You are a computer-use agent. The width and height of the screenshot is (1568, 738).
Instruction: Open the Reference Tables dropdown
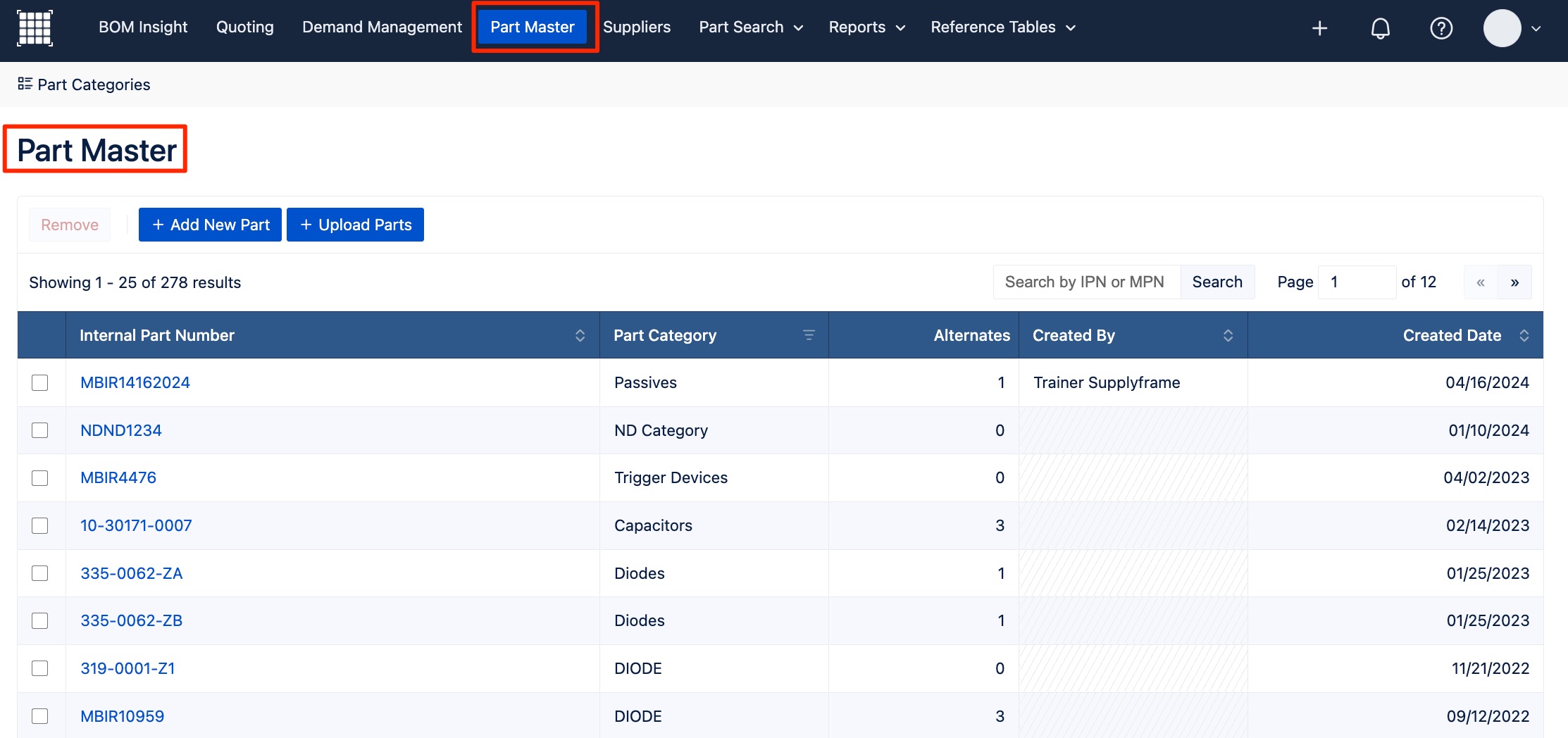coord(1003,27)
